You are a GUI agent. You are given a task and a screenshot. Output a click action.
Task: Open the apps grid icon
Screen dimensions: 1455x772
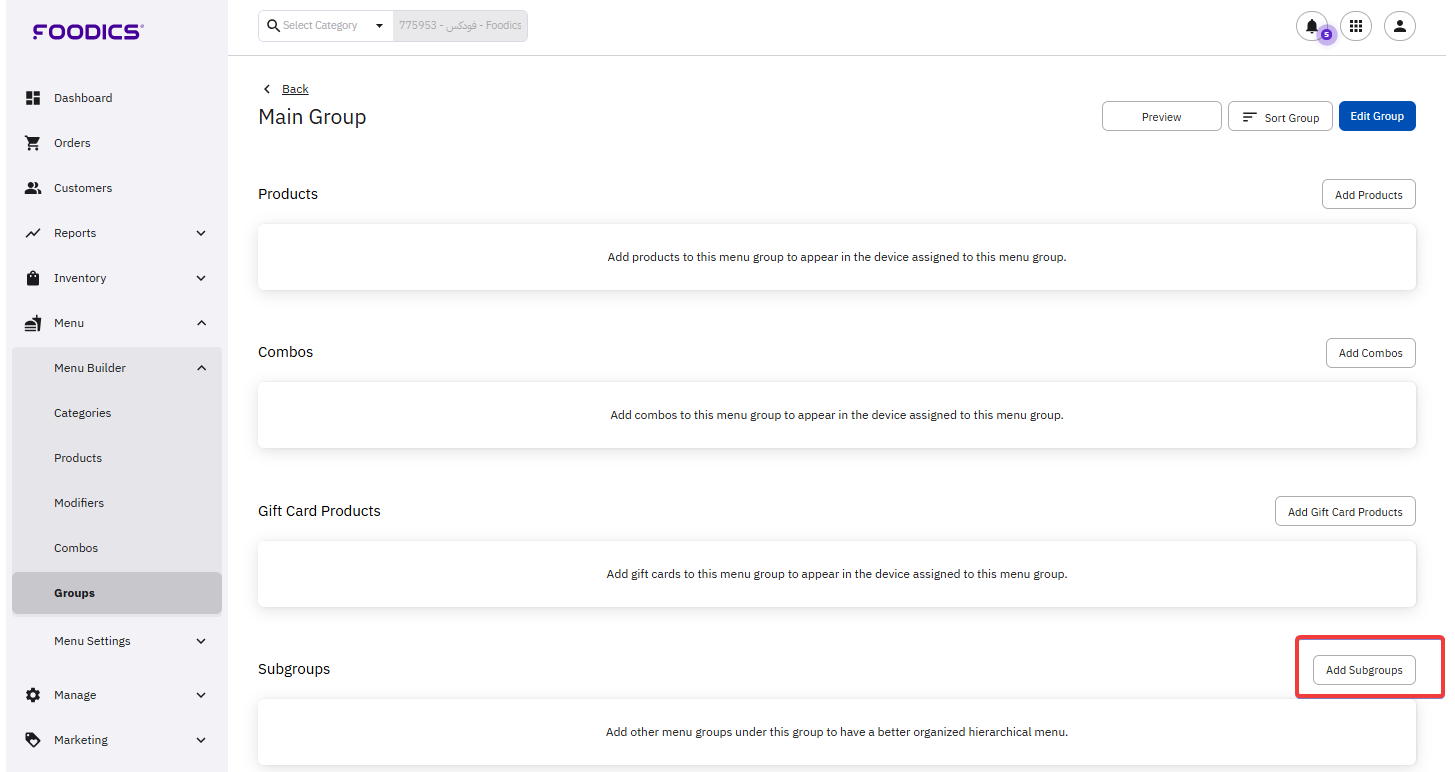(x=1356, y=27)
